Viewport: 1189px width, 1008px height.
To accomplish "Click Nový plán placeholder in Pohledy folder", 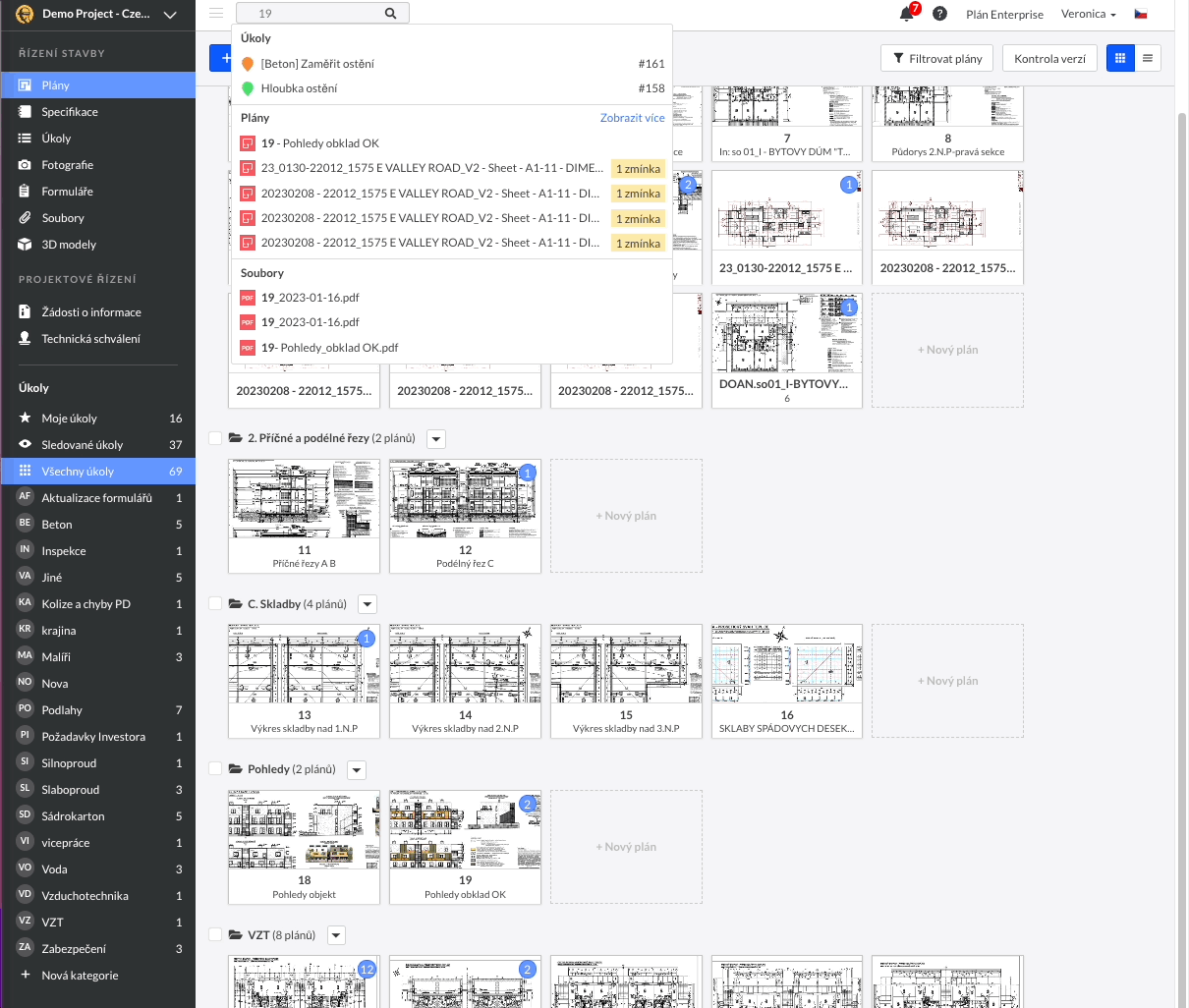I will click(x=626, y=847).
